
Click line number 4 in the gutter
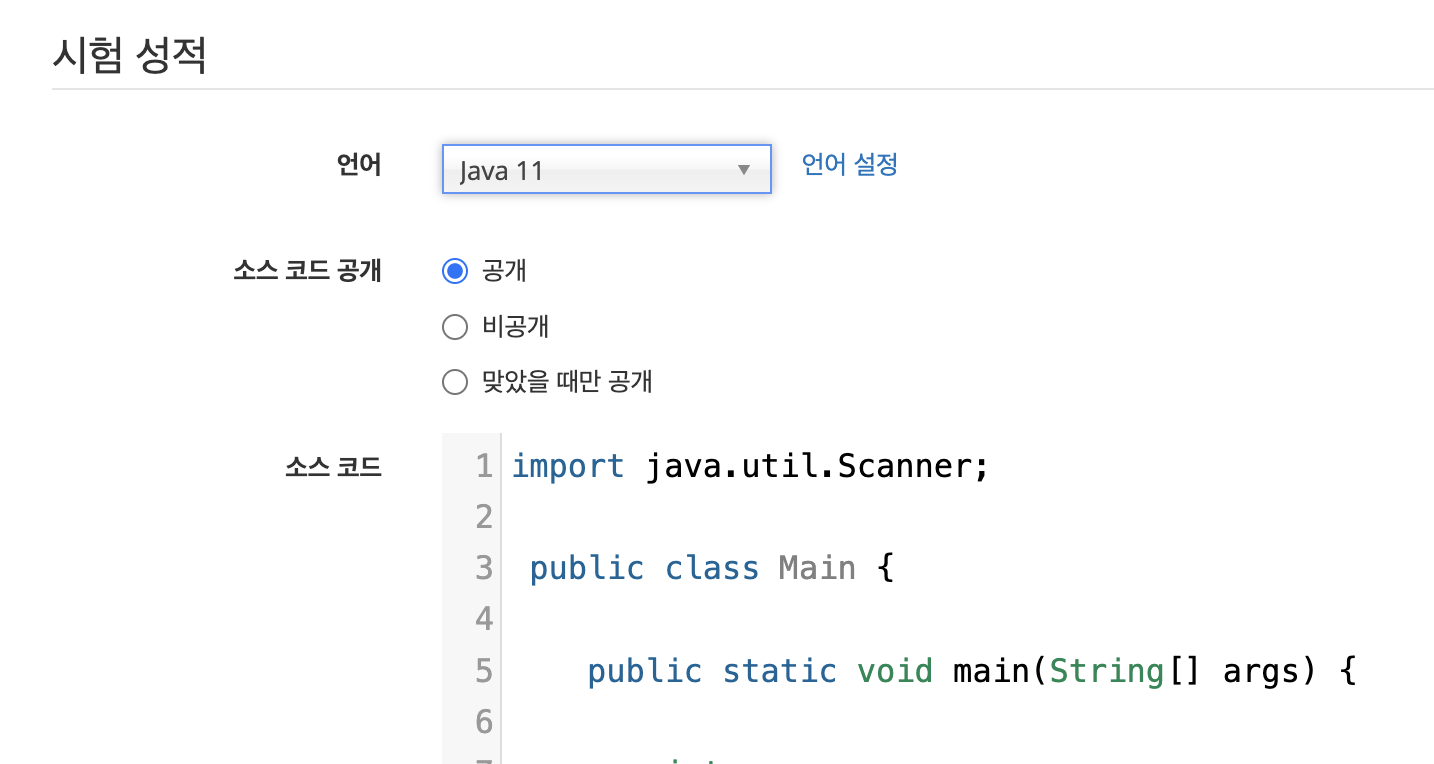tap(484, 619)
